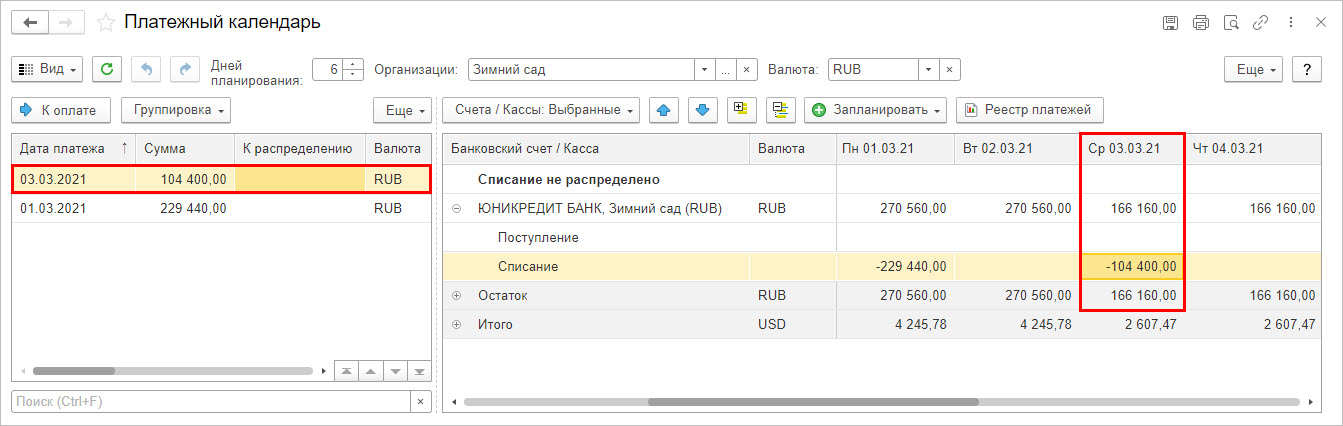This screenshot has height=426, width=1343.
Task: Open the question mark help button
Action: [x=1306, y=69]
